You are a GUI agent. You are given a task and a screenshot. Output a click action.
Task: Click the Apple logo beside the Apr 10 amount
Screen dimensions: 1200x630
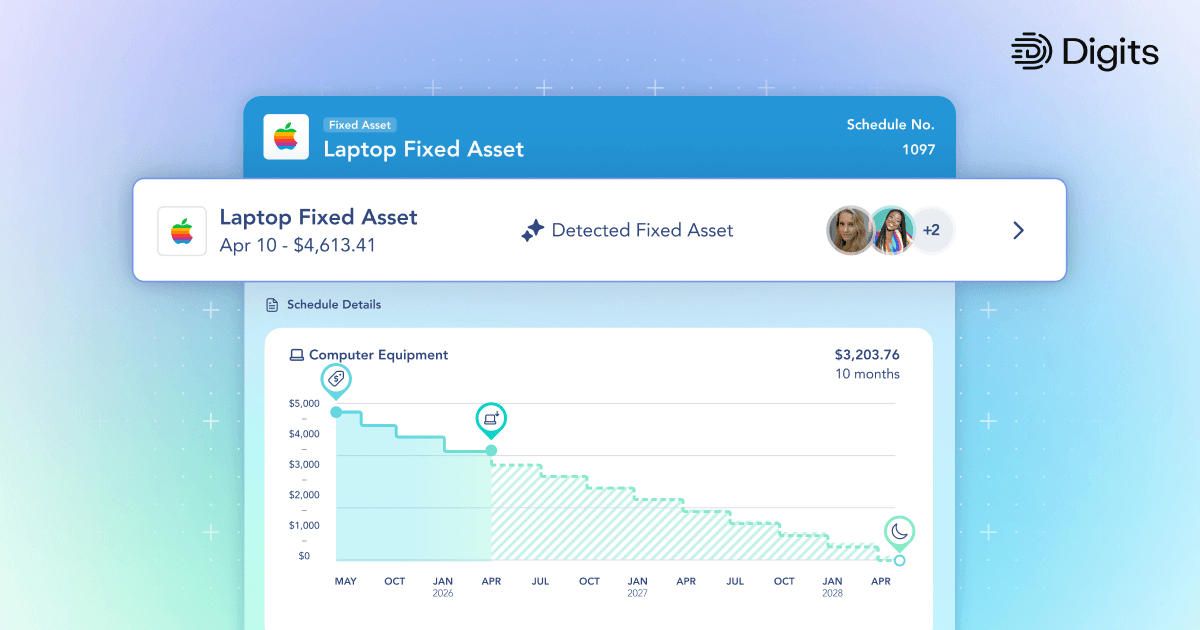coord(182,231)
